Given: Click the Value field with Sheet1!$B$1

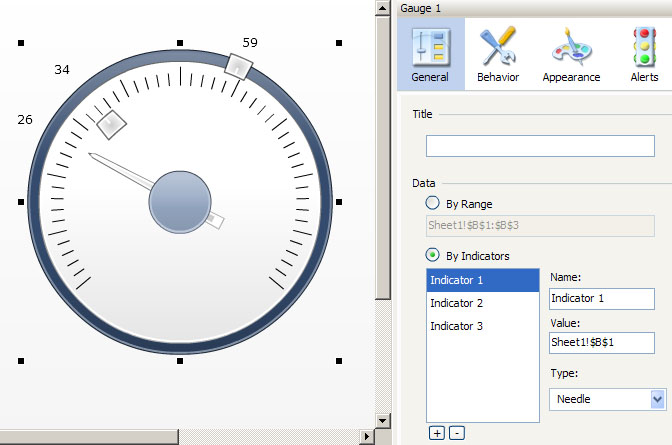Looking at the screenshot, I should (x=601, y=343).
